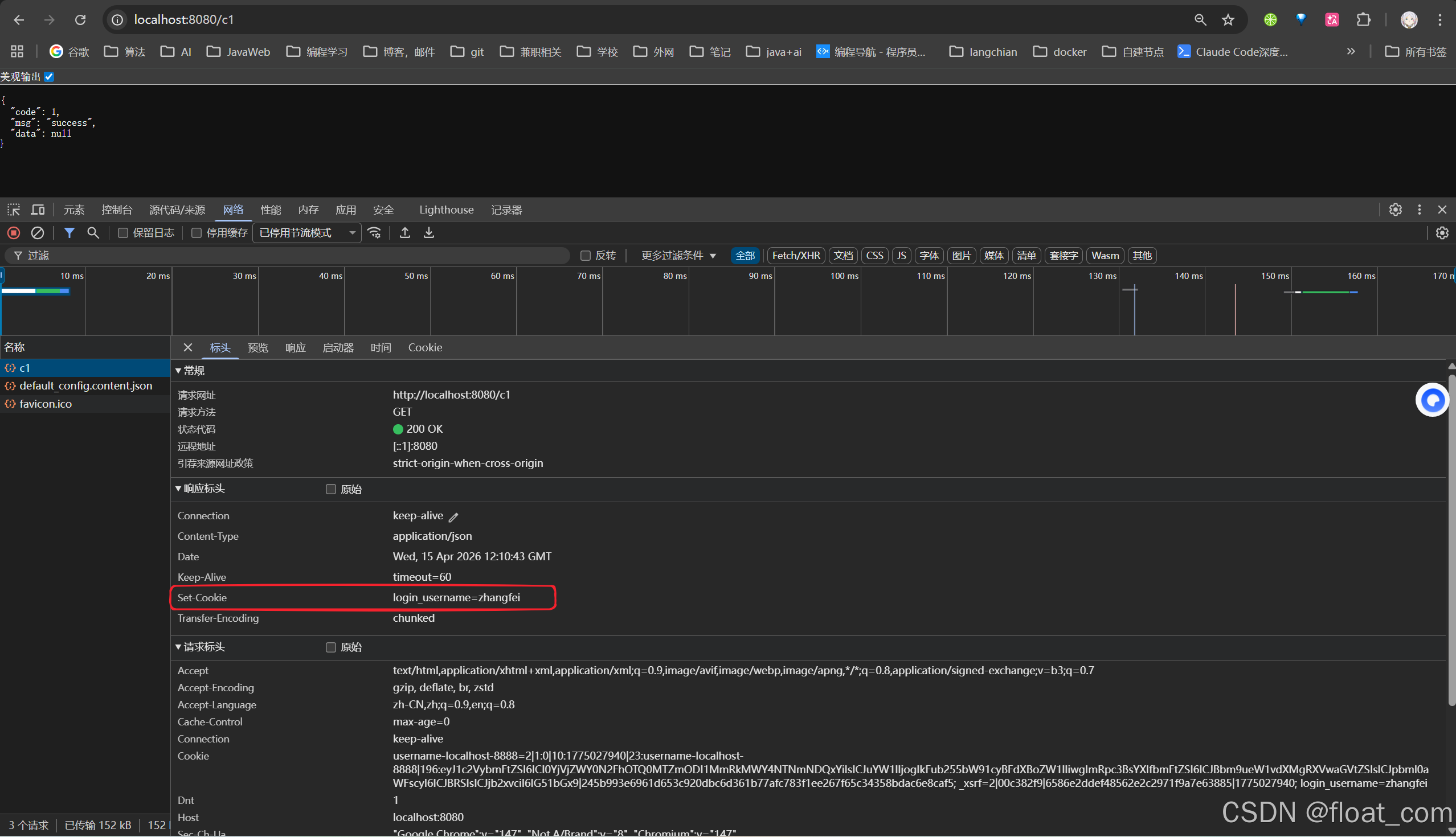Enable the 停用缓存 checkbox
Screen dimensions: 1456x837
pyautogui.click(x=197, y=233)
